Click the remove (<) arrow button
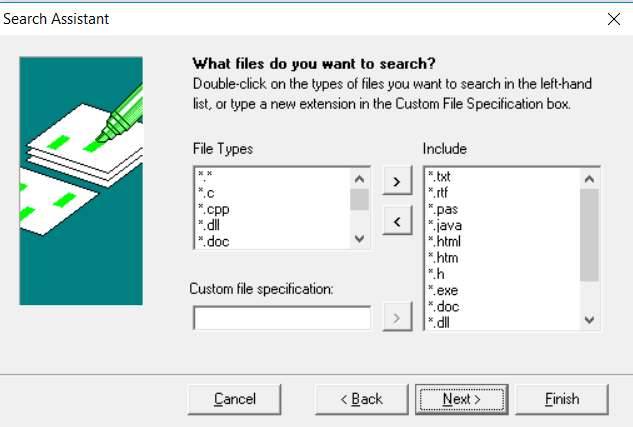633x427 pixels. pos(397,221)
